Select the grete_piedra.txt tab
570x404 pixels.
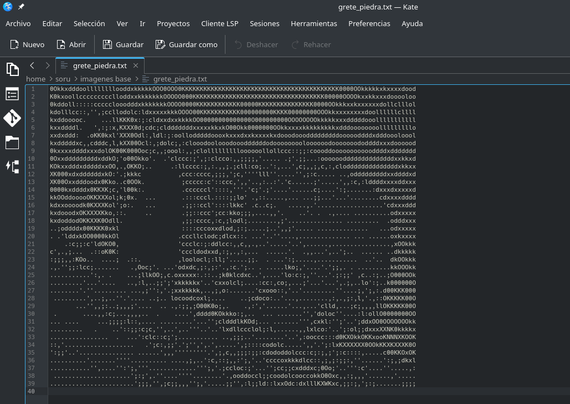[x=100, y=66]
